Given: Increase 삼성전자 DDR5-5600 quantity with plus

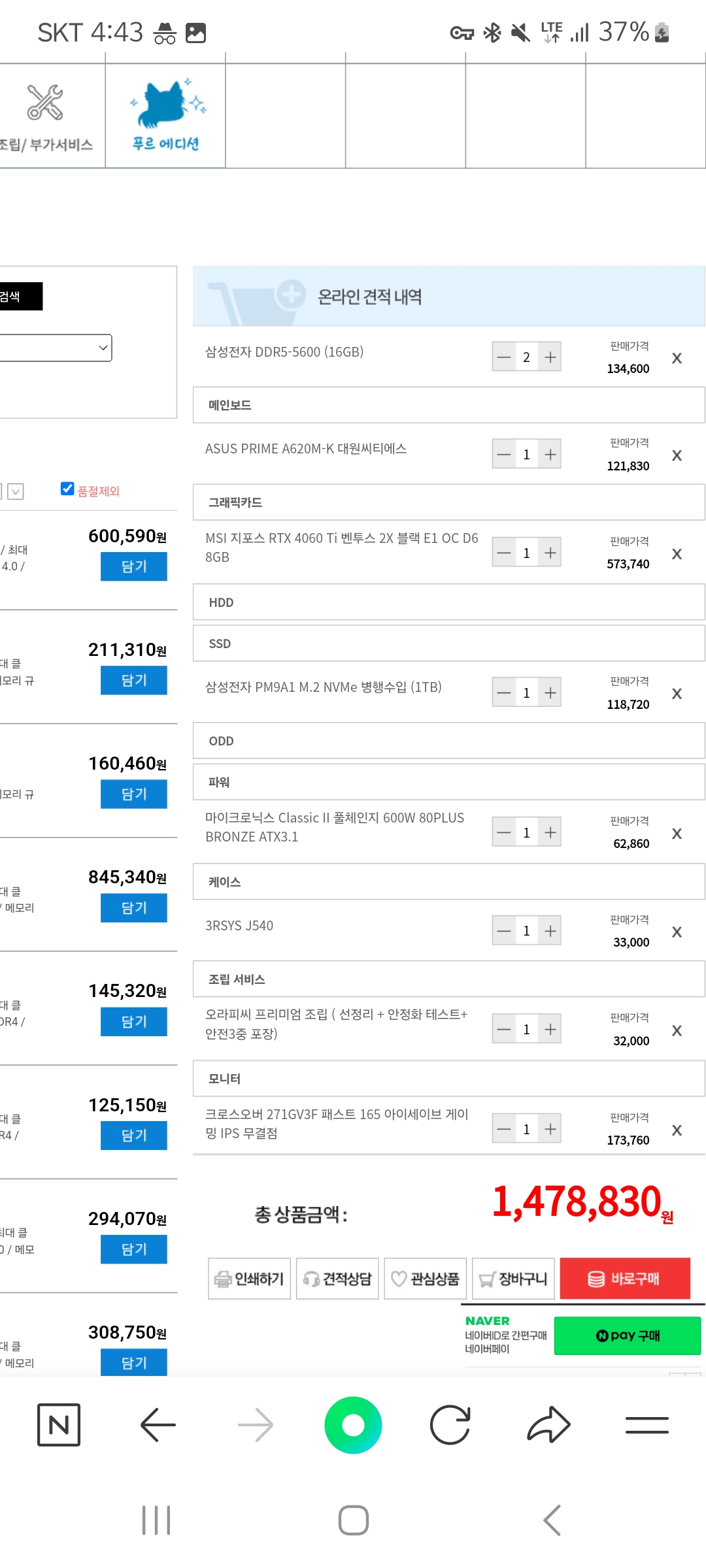Looking at the screenshot, I should tap(550, 357).
